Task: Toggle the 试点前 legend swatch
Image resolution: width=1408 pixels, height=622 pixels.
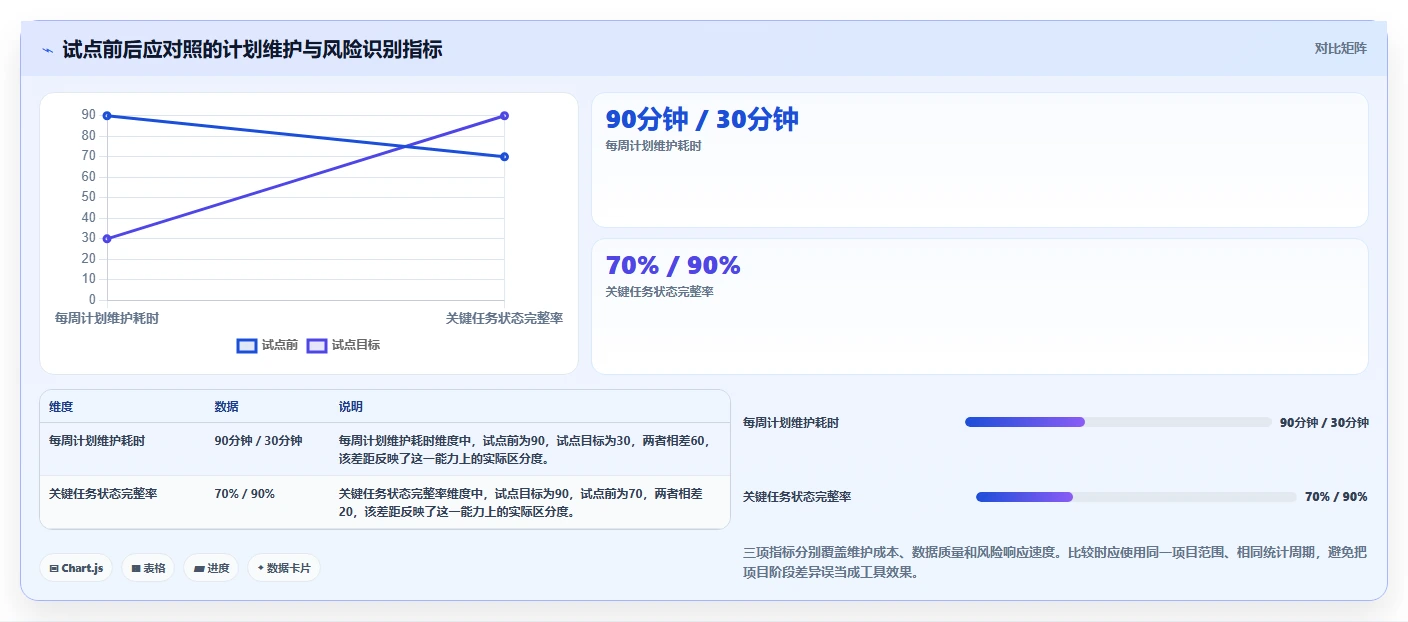Action: click(x=247, y=345)
